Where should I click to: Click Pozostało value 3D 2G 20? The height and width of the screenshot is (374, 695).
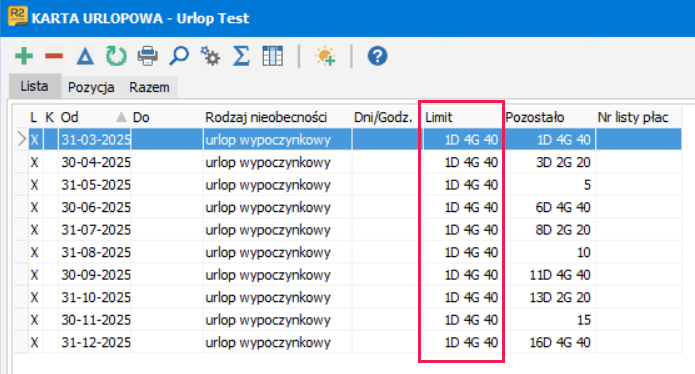click(563, 163)
